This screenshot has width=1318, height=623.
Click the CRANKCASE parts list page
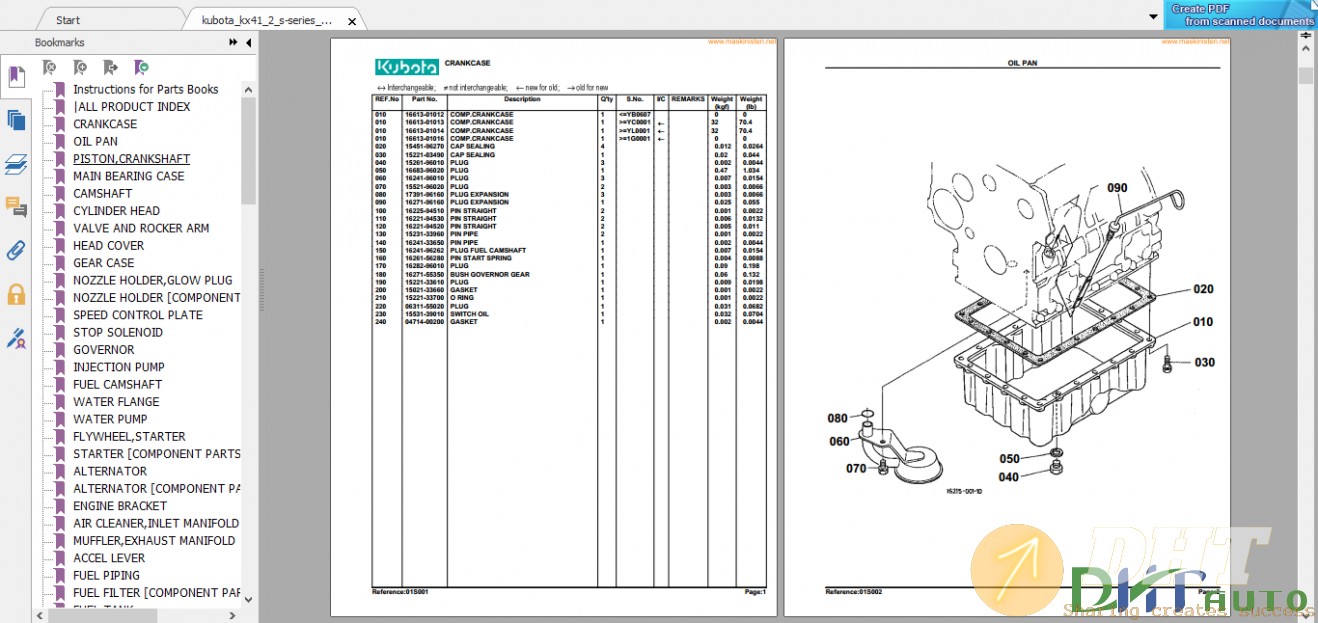tap(552, 328)
